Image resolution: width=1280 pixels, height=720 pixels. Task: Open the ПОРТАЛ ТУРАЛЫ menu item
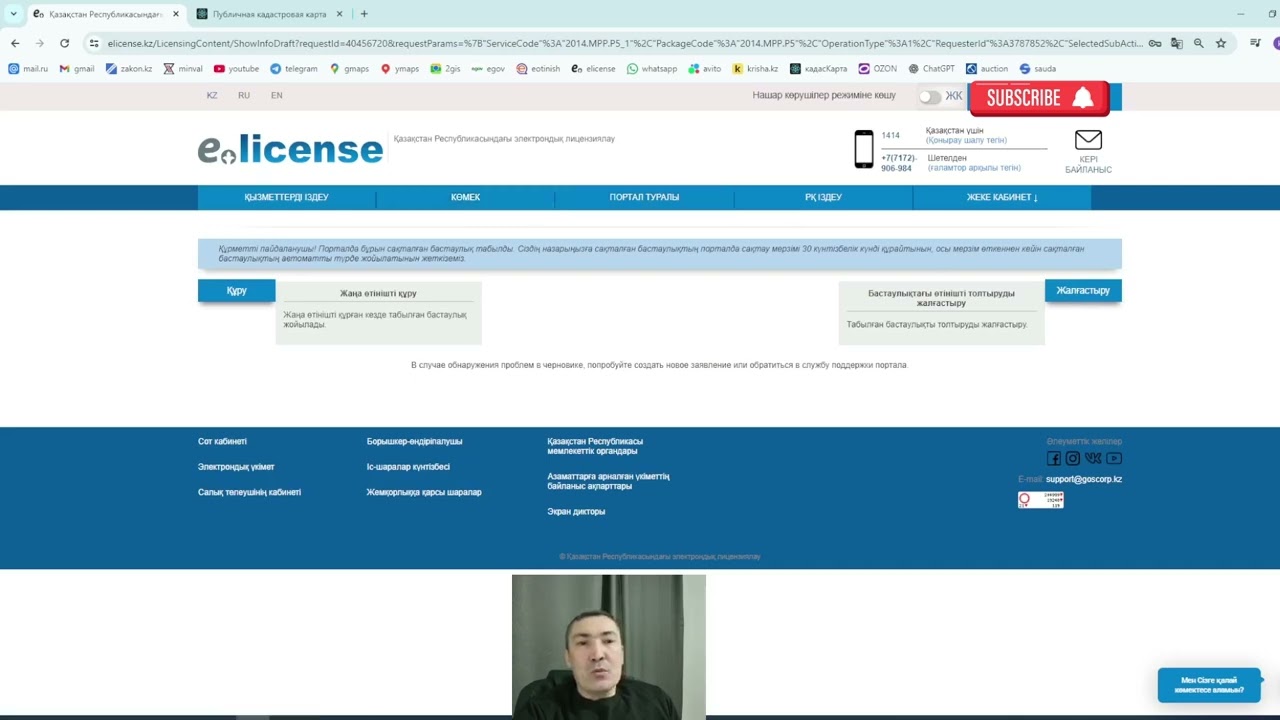(644, 197)
